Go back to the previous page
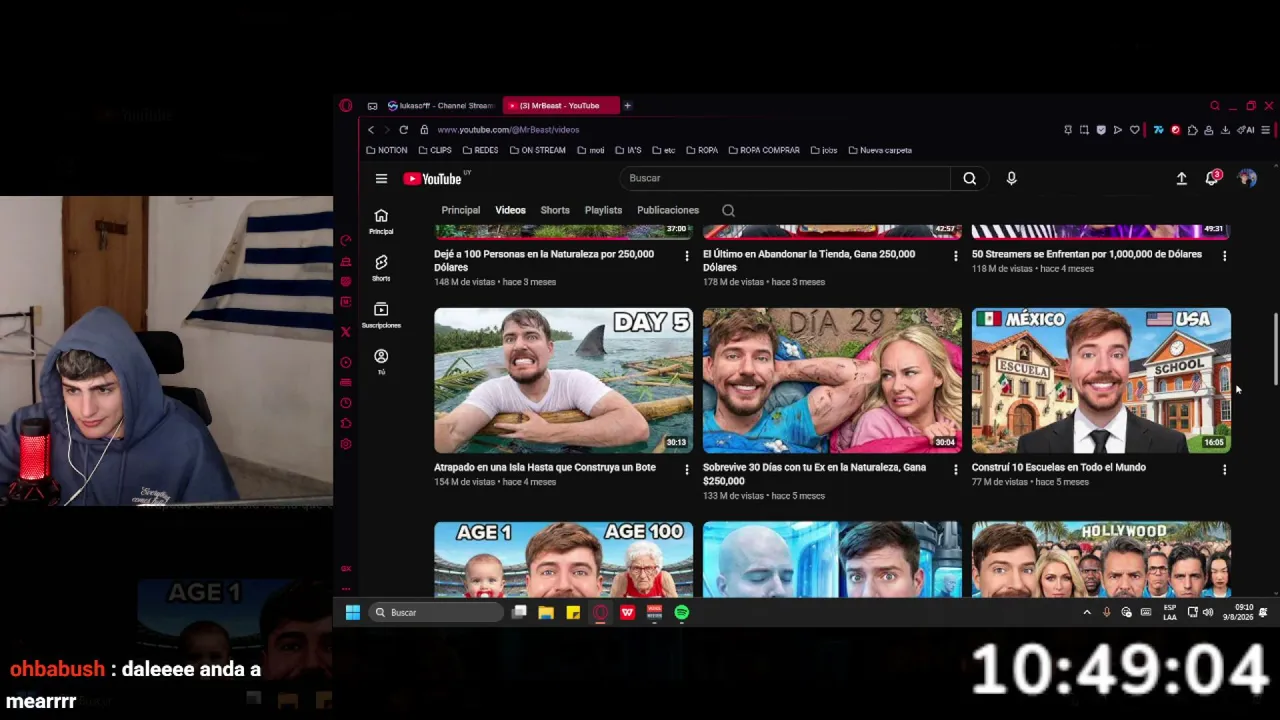Screen dimensions: 1280x720 [x=370, y=129]
